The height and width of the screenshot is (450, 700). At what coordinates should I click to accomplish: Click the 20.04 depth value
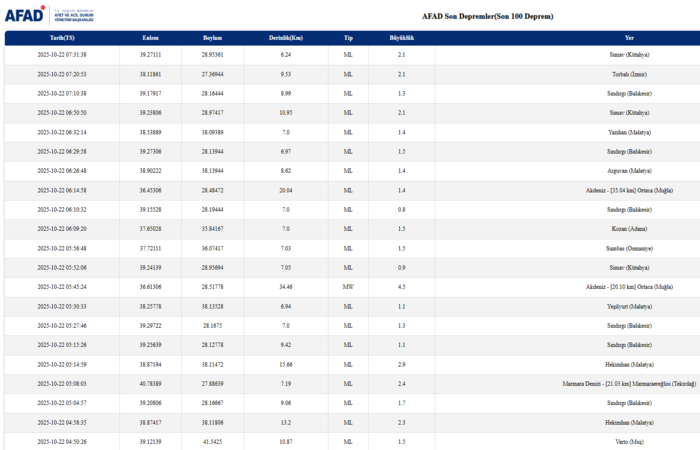[x=285, y=189]
